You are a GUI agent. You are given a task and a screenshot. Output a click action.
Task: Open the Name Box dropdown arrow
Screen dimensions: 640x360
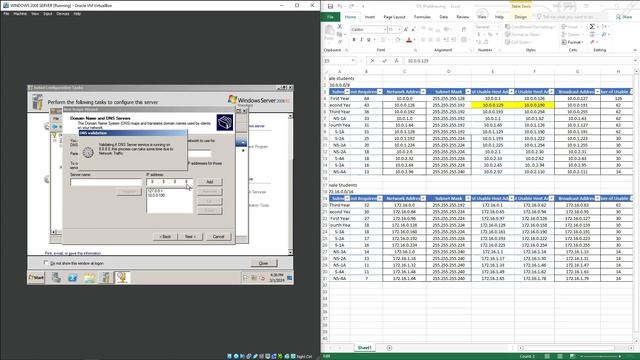[353, 60]
